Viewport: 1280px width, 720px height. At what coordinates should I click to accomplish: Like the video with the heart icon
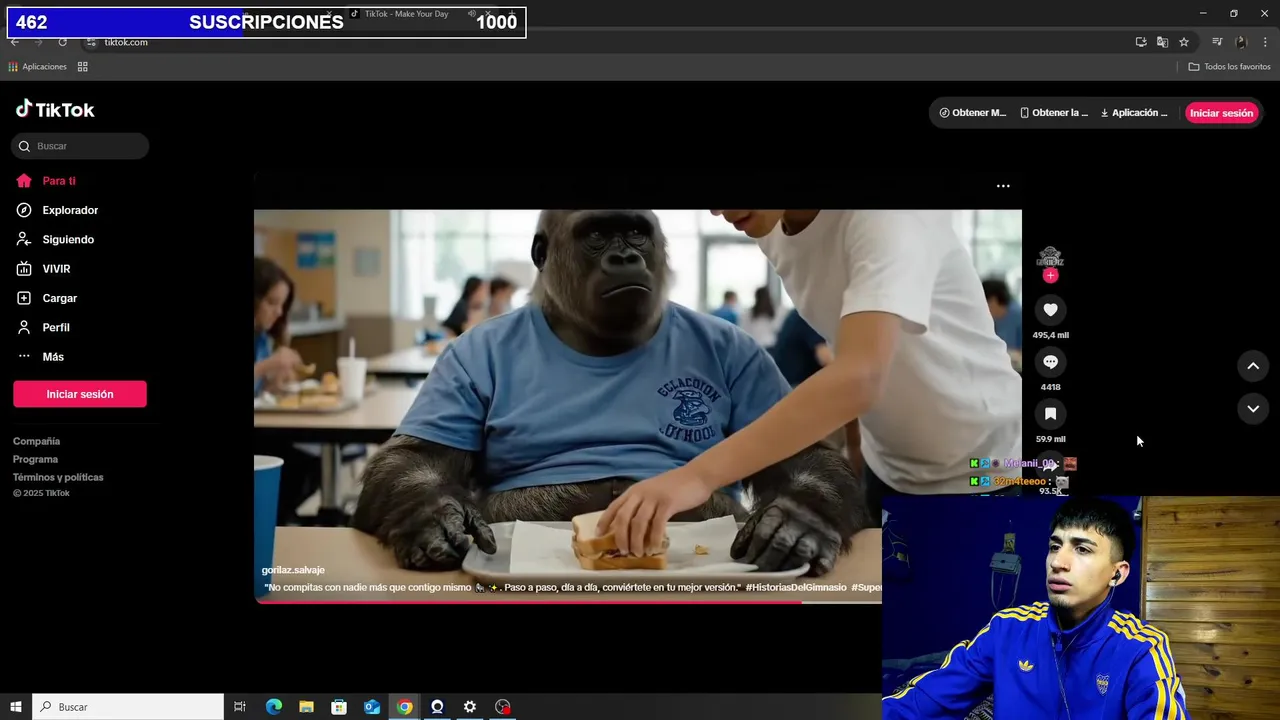click(x=1050, y=310)
